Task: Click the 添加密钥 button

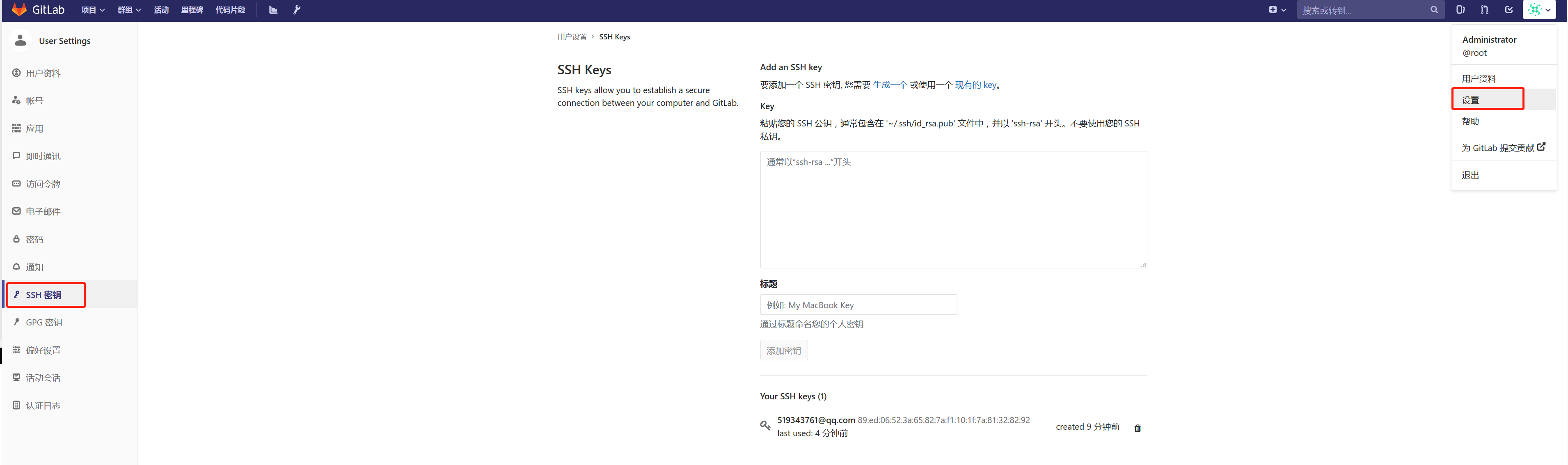Action: (x=784, y=350)
